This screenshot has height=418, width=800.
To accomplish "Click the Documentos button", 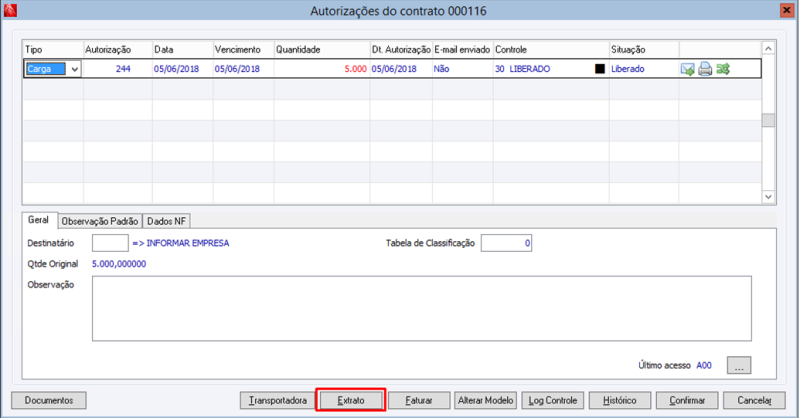I will pyautogui.click(x=49, y=401).
